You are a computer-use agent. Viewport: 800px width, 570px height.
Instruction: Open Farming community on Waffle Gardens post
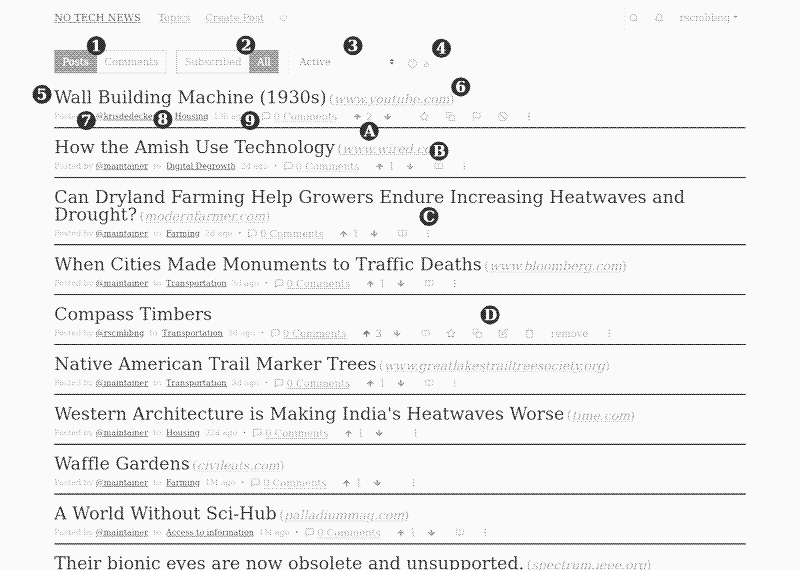[x=183, y=483]
